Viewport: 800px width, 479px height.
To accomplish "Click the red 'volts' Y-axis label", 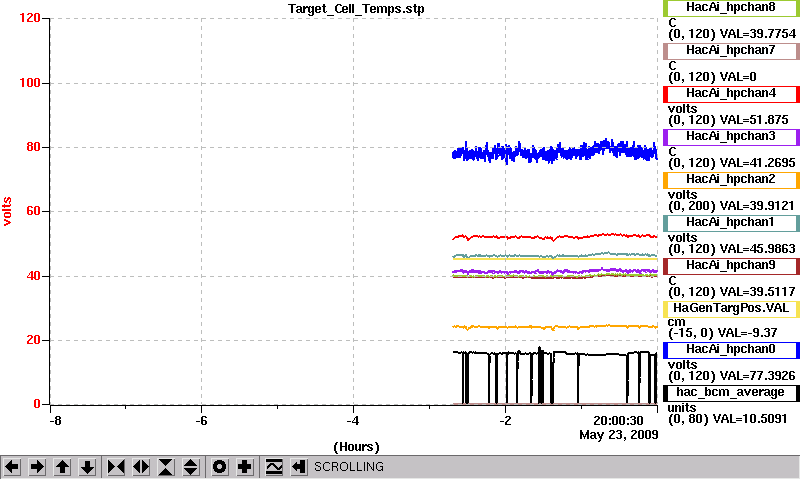I will tap(7, 211).
